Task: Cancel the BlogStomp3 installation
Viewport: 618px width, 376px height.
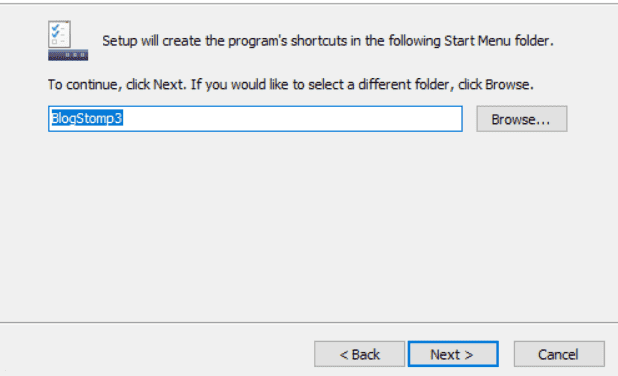Action: point(559,354)
